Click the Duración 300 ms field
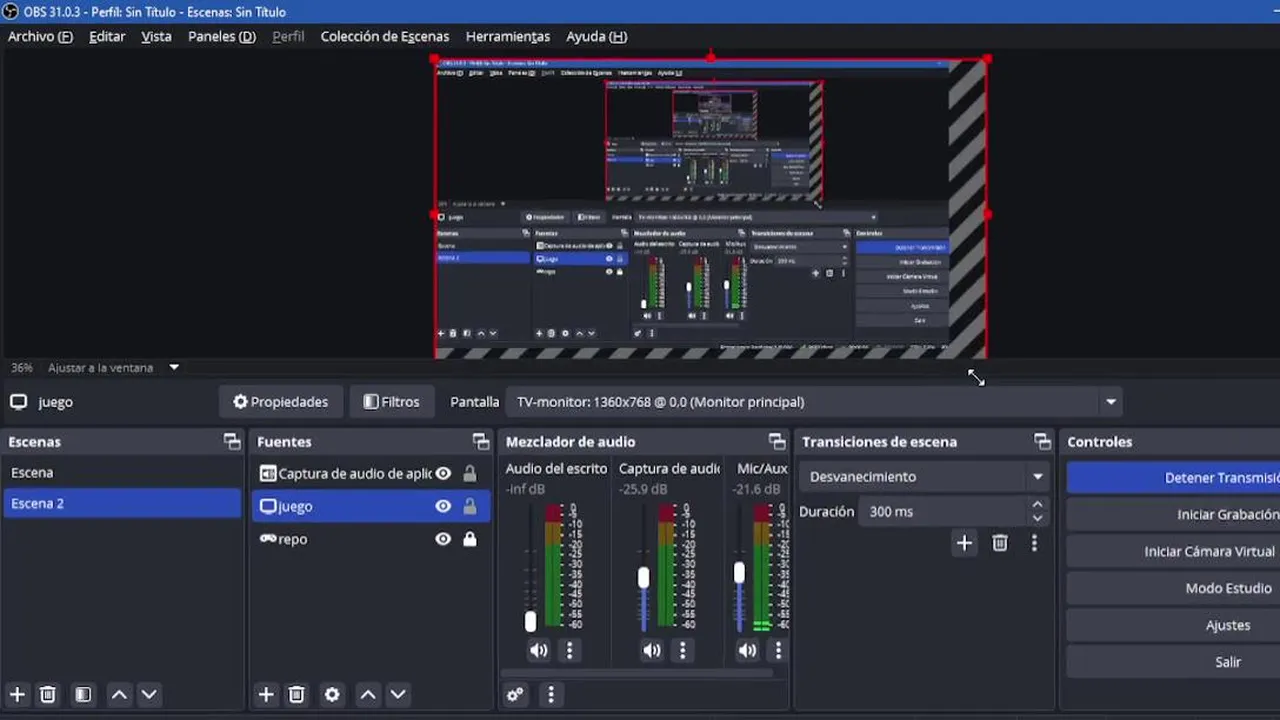 pos(942,511)
